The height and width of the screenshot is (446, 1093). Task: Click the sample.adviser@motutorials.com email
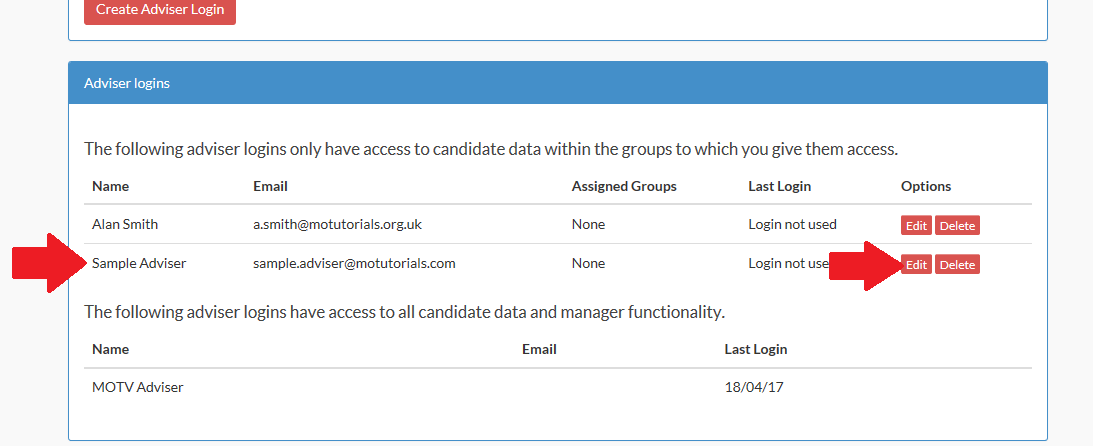(354, 264)
